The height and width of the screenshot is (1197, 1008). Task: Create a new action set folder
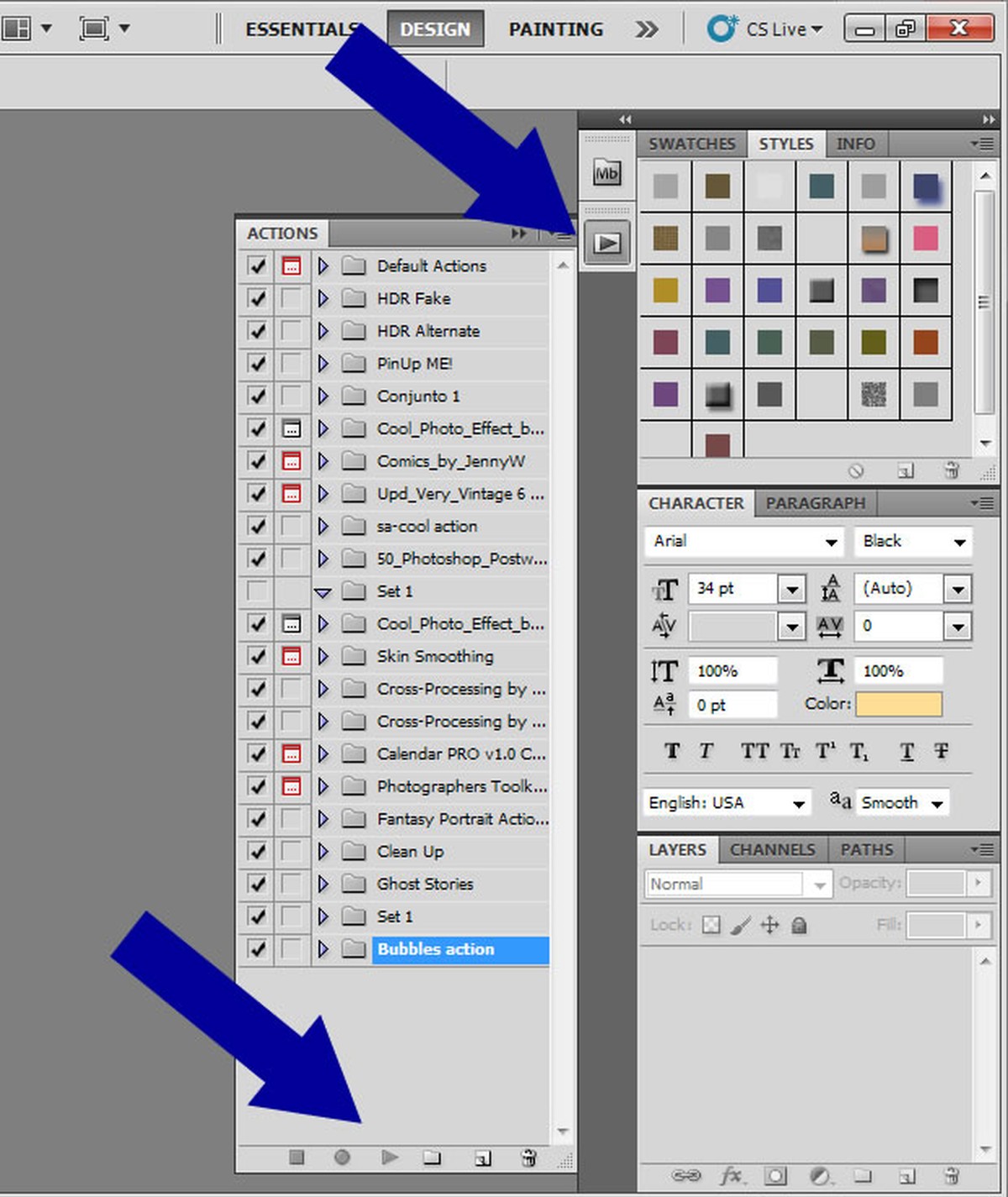click(433, 1157)
